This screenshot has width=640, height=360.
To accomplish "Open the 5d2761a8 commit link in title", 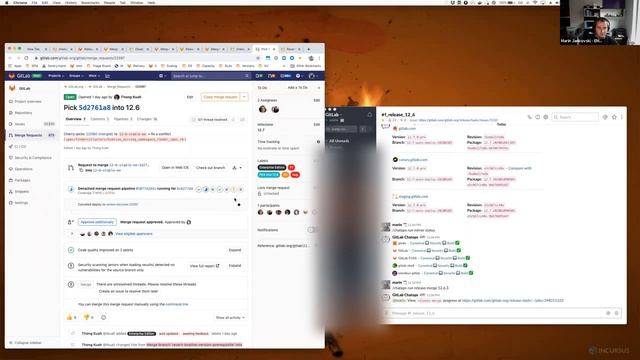I will pyautogui.click(x=94, y=108).
